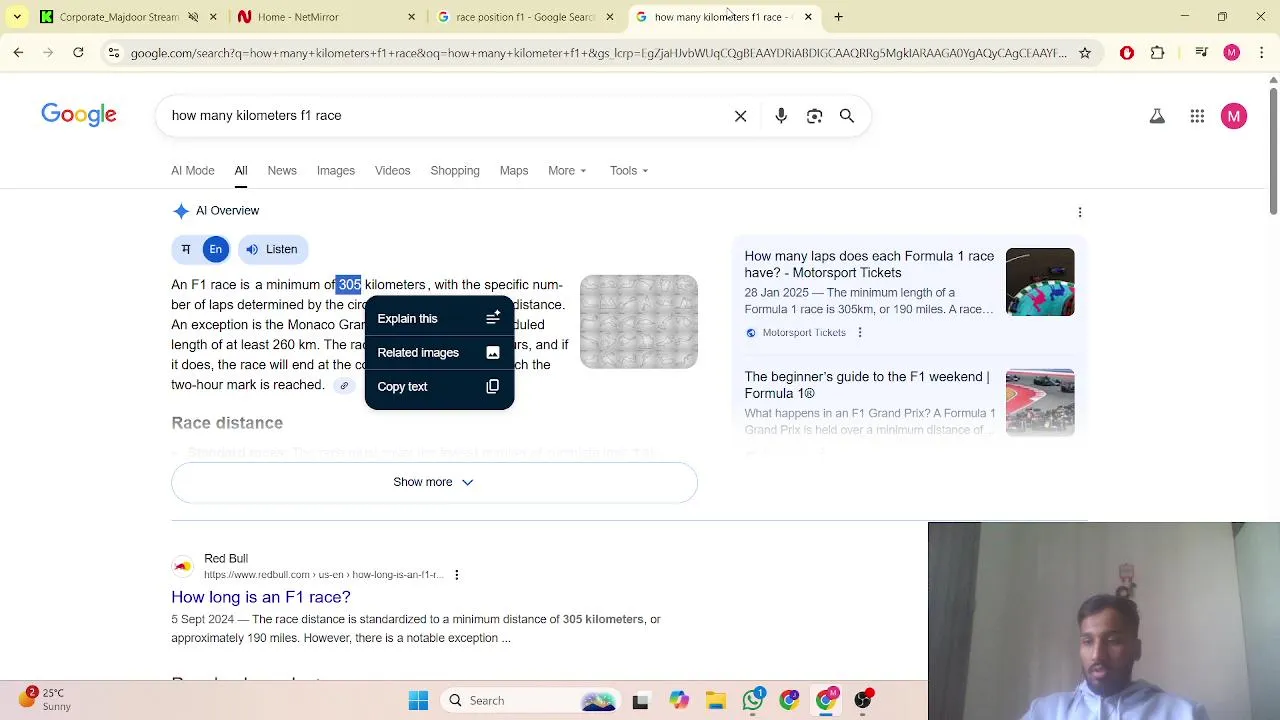
Task: Open the Google account avatar on the page
Action: tap(1234, 116)
